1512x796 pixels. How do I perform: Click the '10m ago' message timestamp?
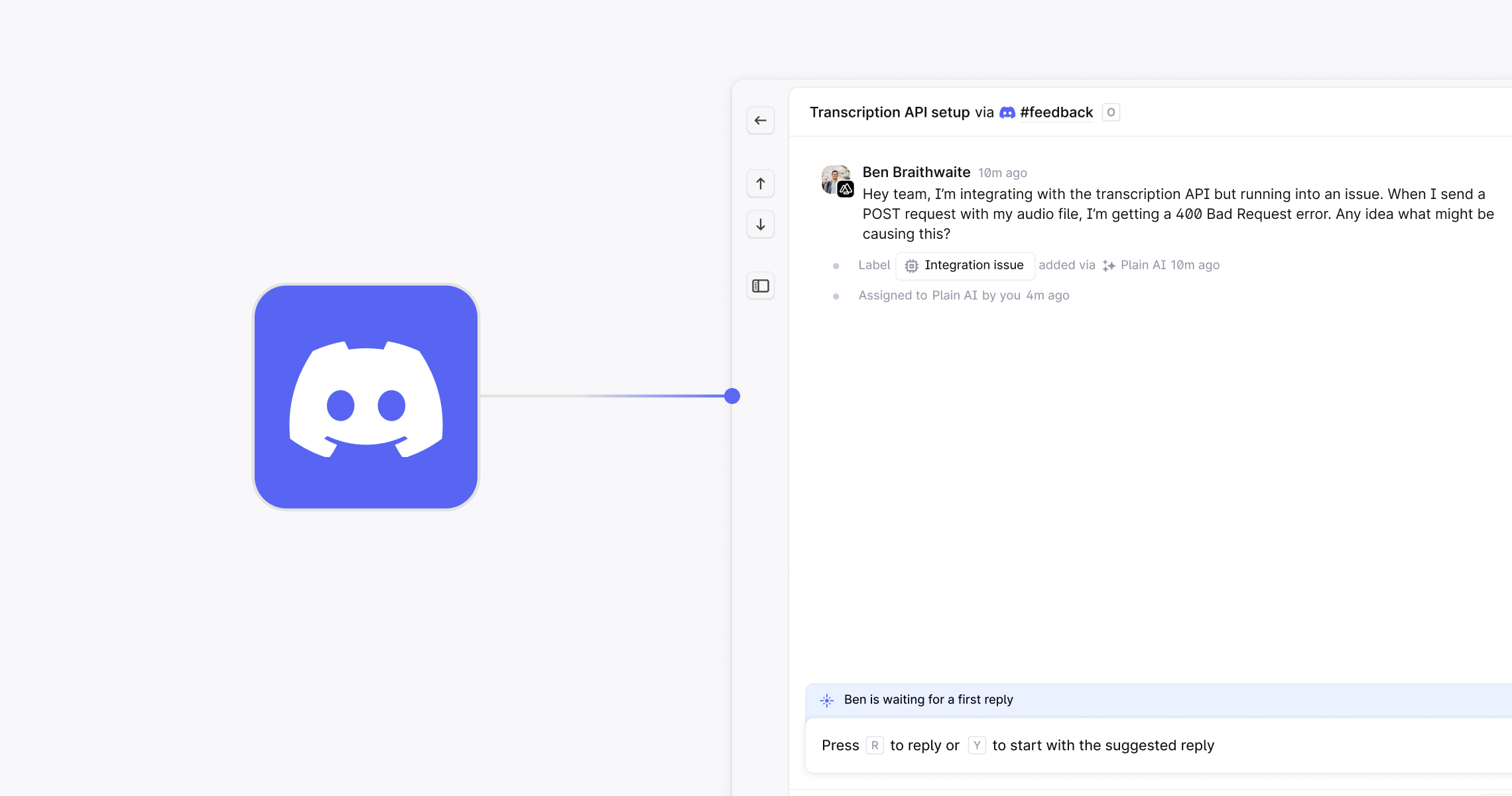click(x=1003, y=173)
